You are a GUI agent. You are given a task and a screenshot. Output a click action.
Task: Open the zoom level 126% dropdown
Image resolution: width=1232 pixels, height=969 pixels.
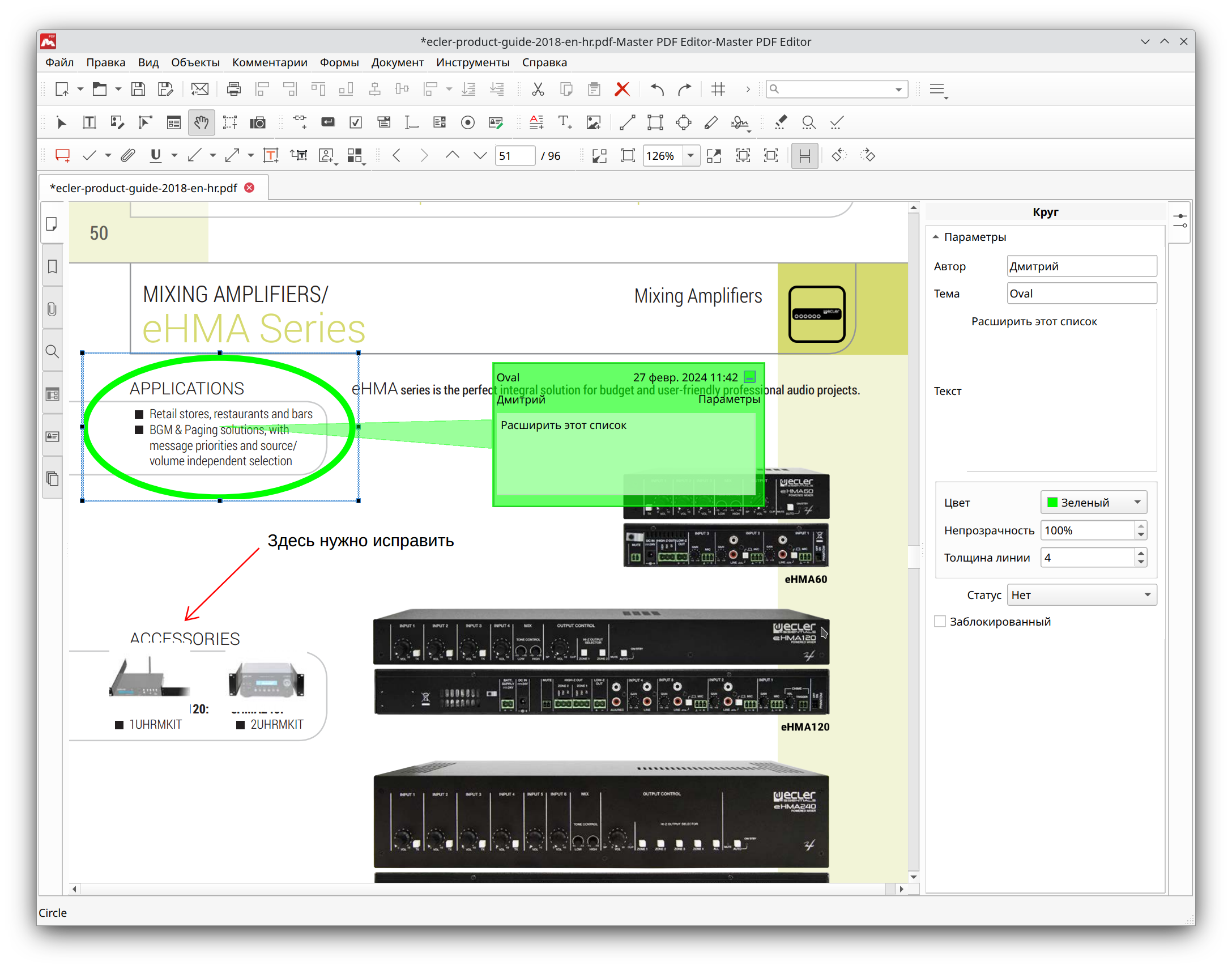[690, 155]
